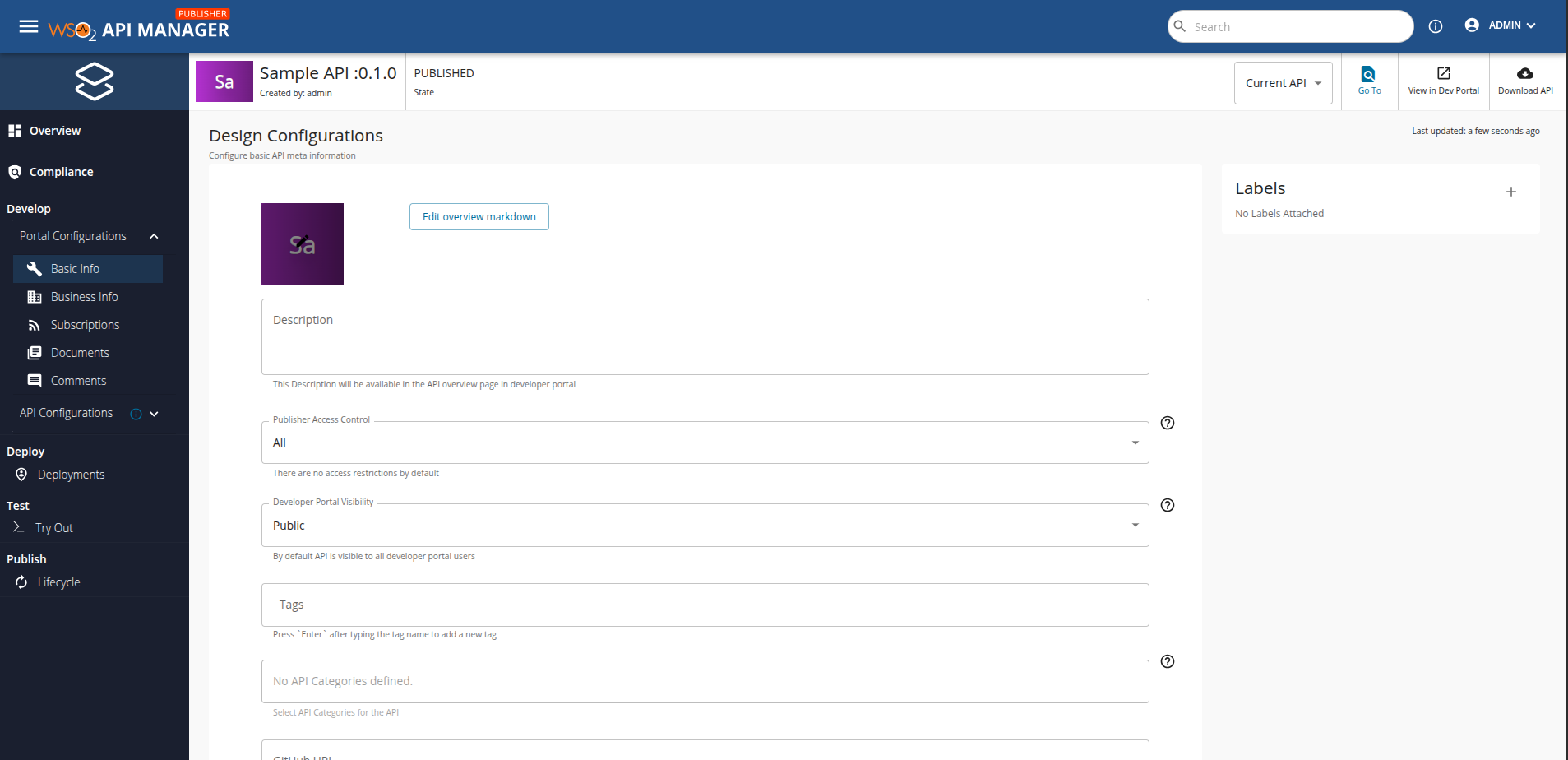Expand the API Configurations section
The width and height of the screenshot is (1568, 760).
click(154, 414)
